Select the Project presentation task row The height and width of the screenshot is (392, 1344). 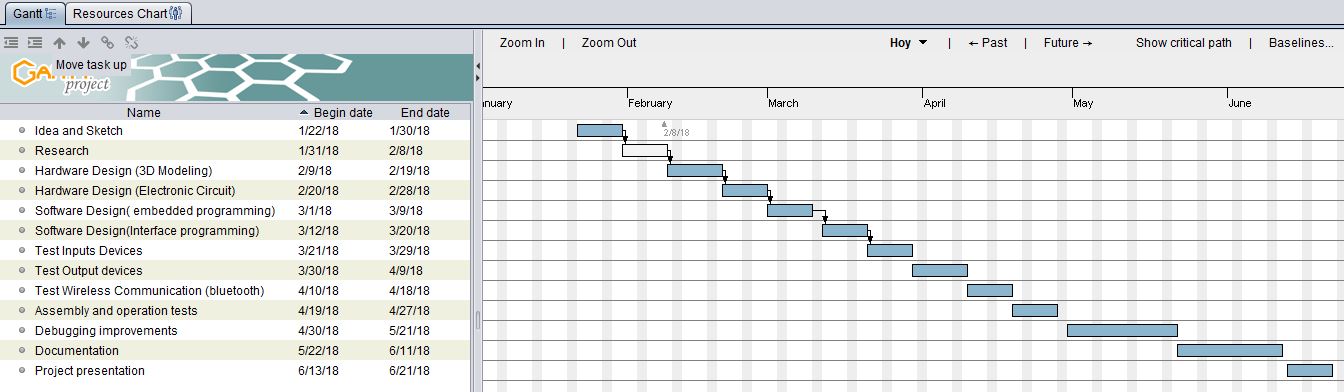235,370
